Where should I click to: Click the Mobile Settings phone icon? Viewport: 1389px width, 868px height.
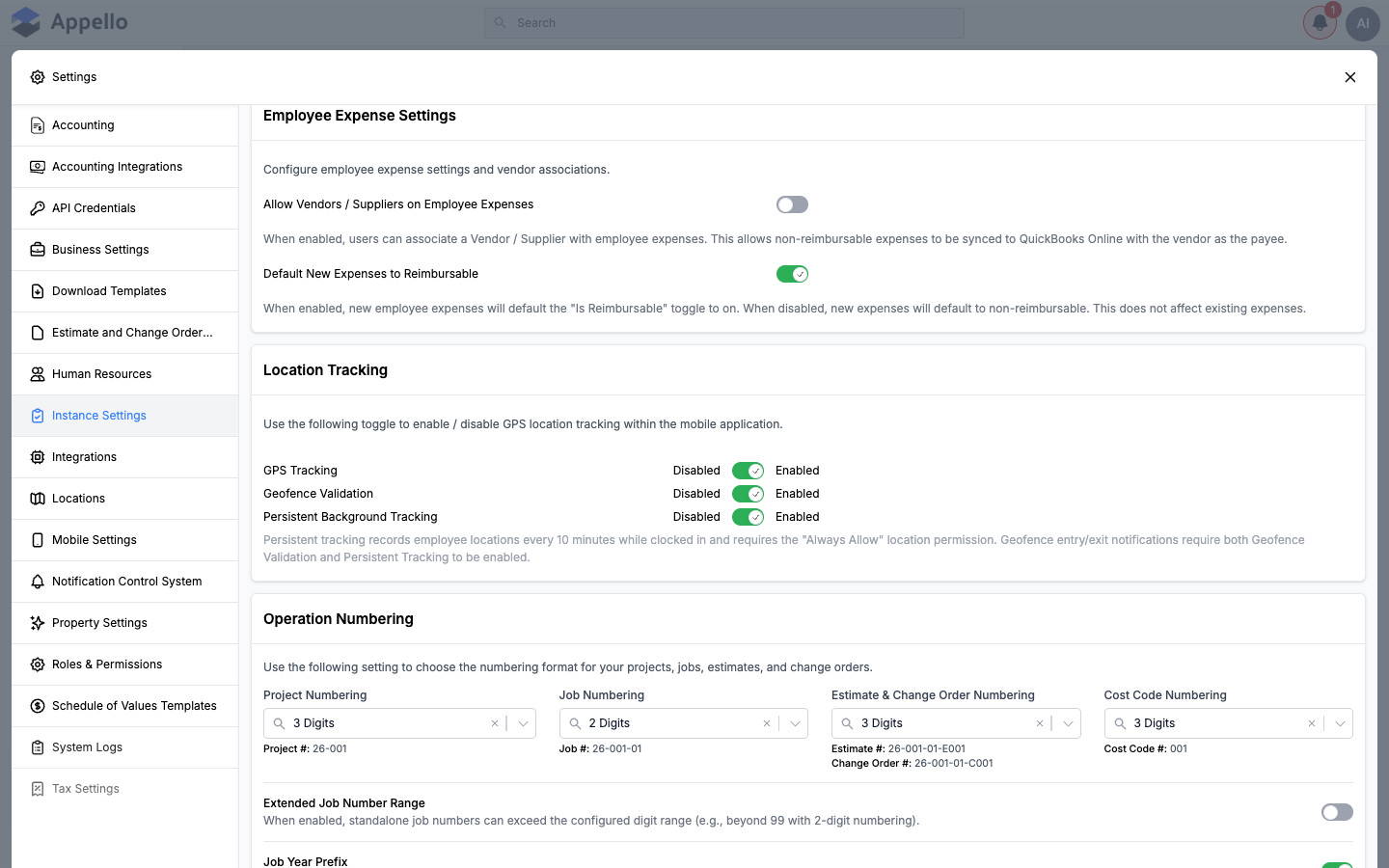coord(38,540)
